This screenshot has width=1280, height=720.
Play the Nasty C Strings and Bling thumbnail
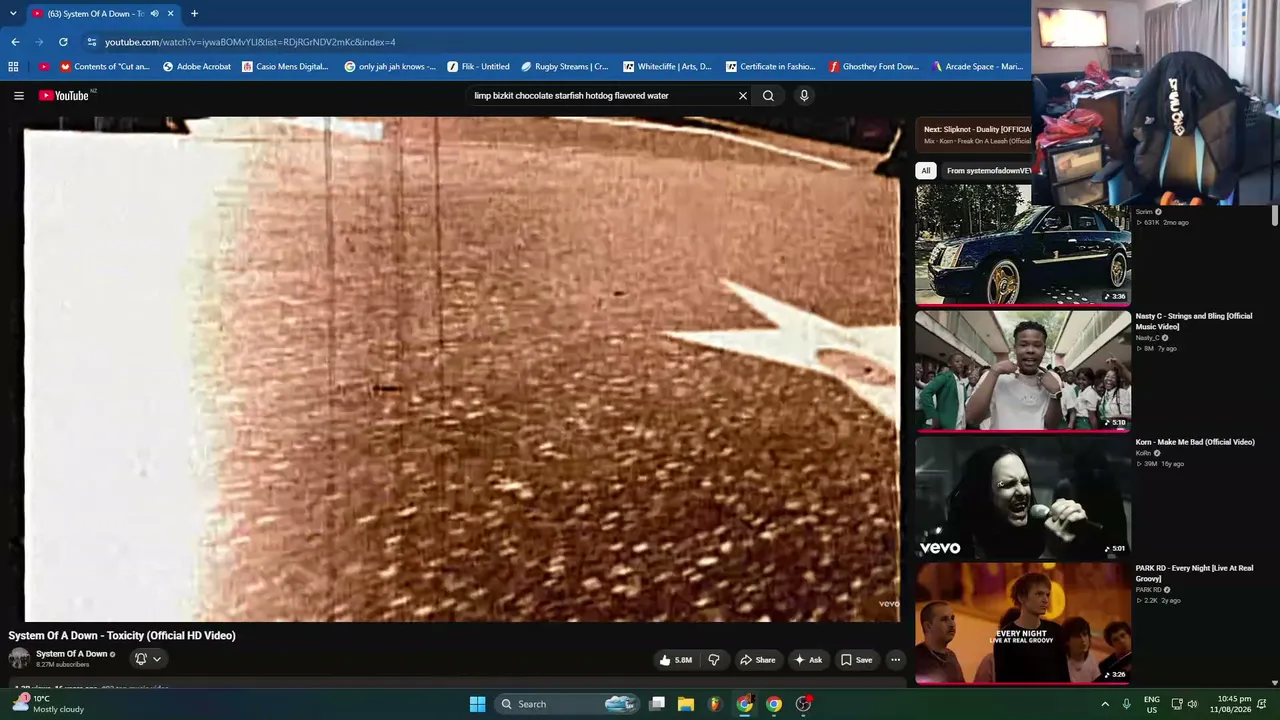pos(1023,370)
